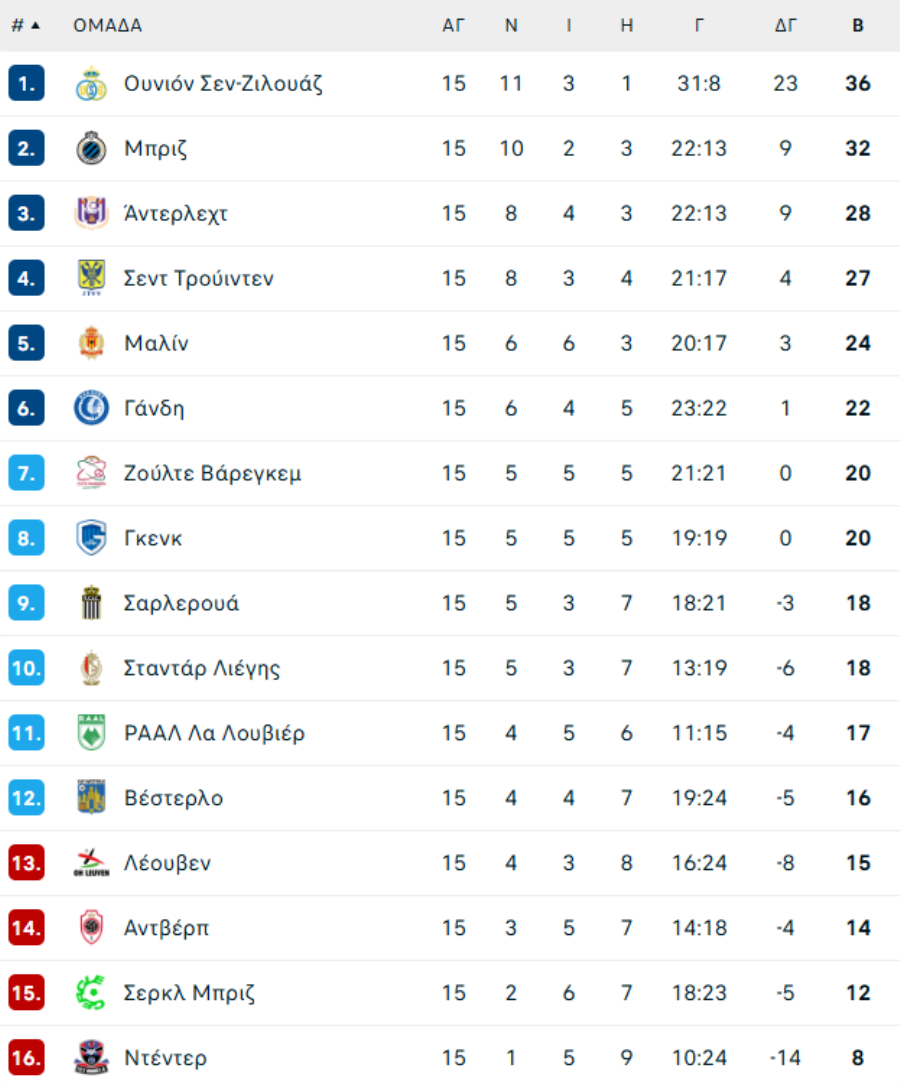The width and height of the screenshot is (900, 1087).
Task: Click the Γάνδη blue circular crest
Action: pyautogui.click(x=91, y=408)
